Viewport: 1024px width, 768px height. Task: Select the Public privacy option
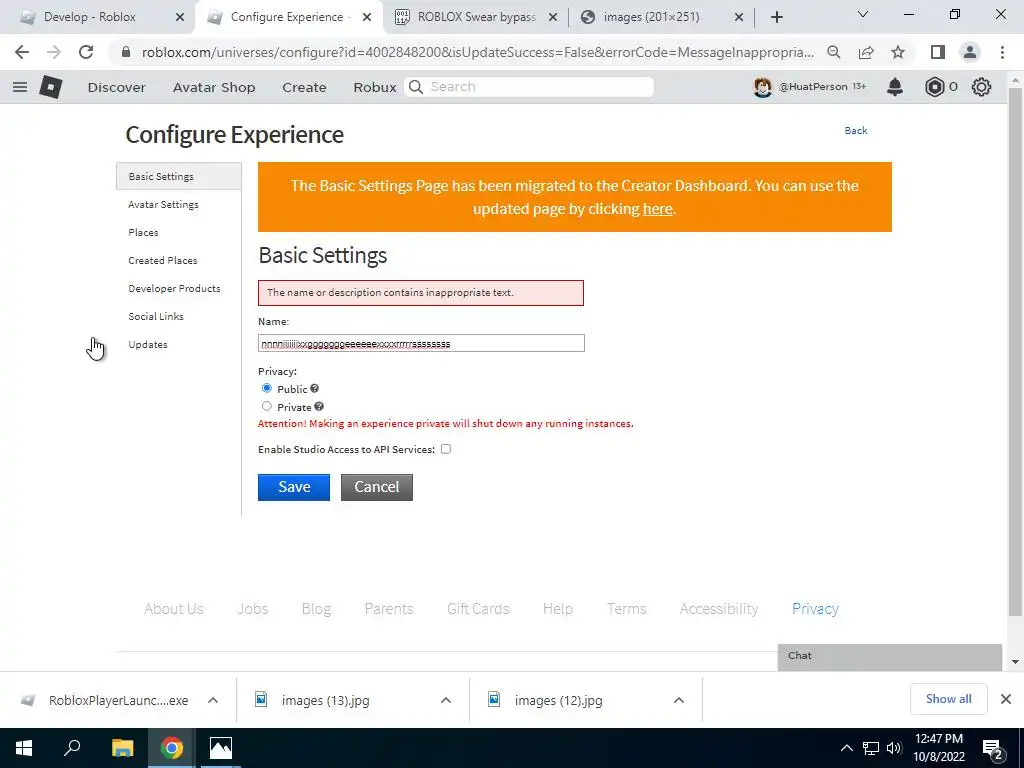(x=266, y=388)
